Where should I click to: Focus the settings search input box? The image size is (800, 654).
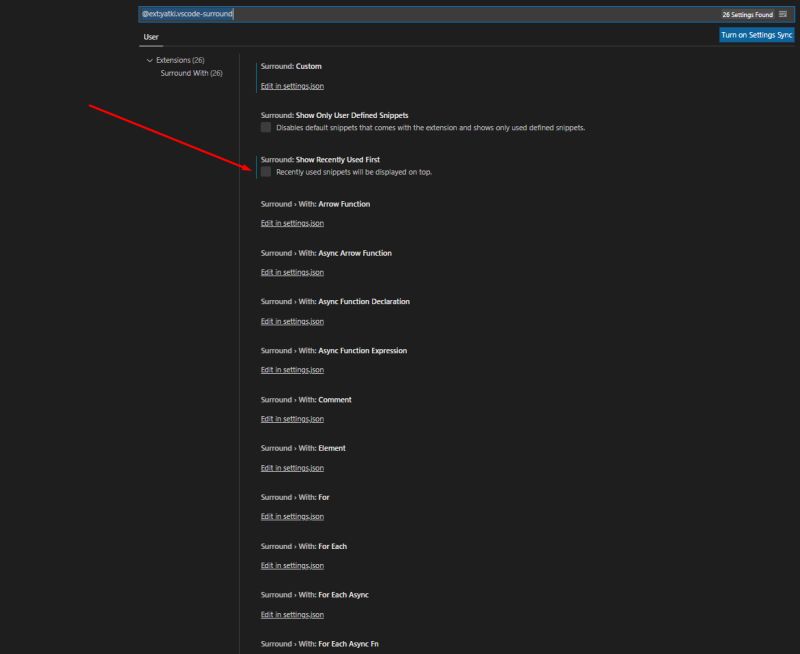coord(400,13)
